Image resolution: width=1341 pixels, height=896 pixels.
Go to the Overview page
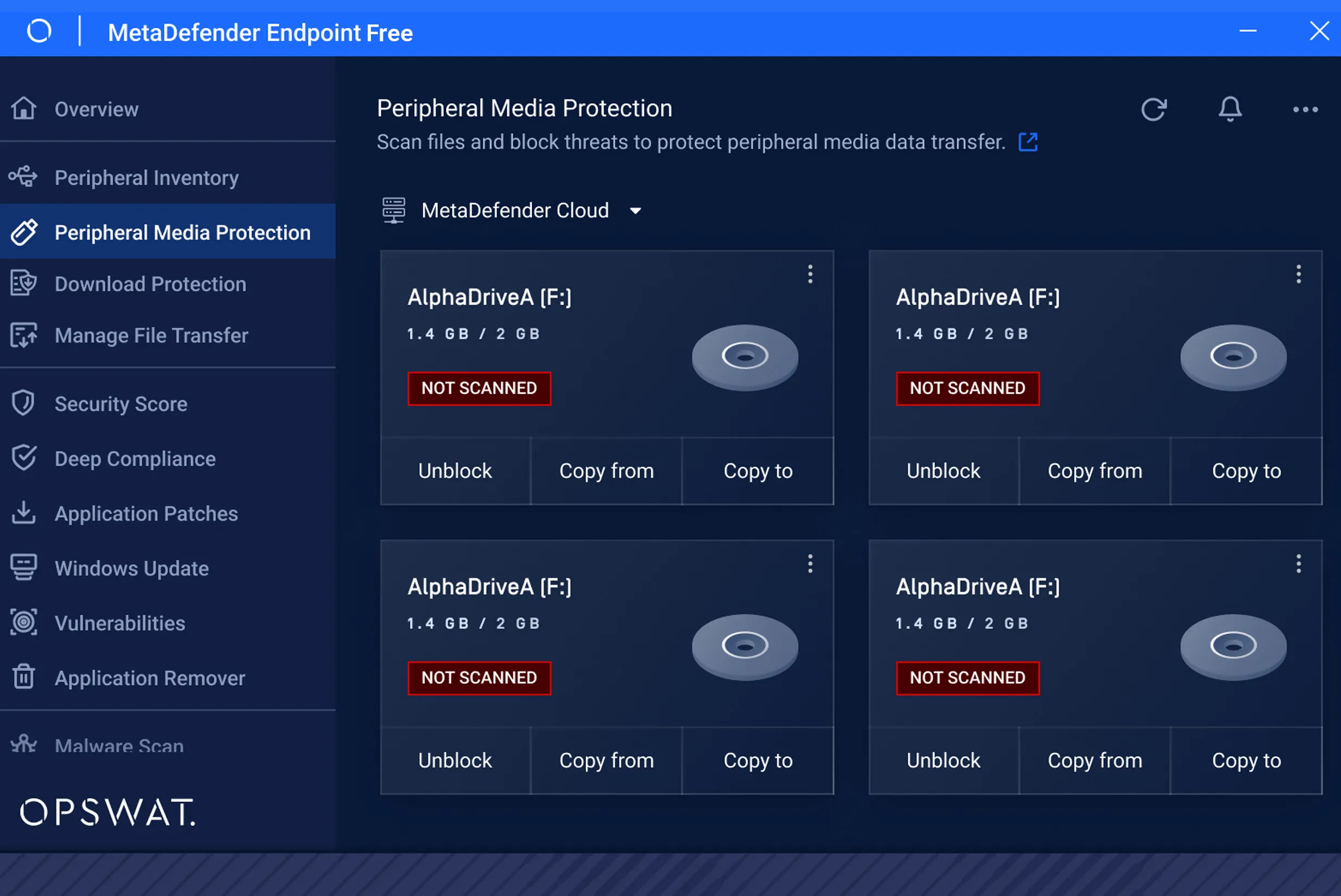[167, 109]
